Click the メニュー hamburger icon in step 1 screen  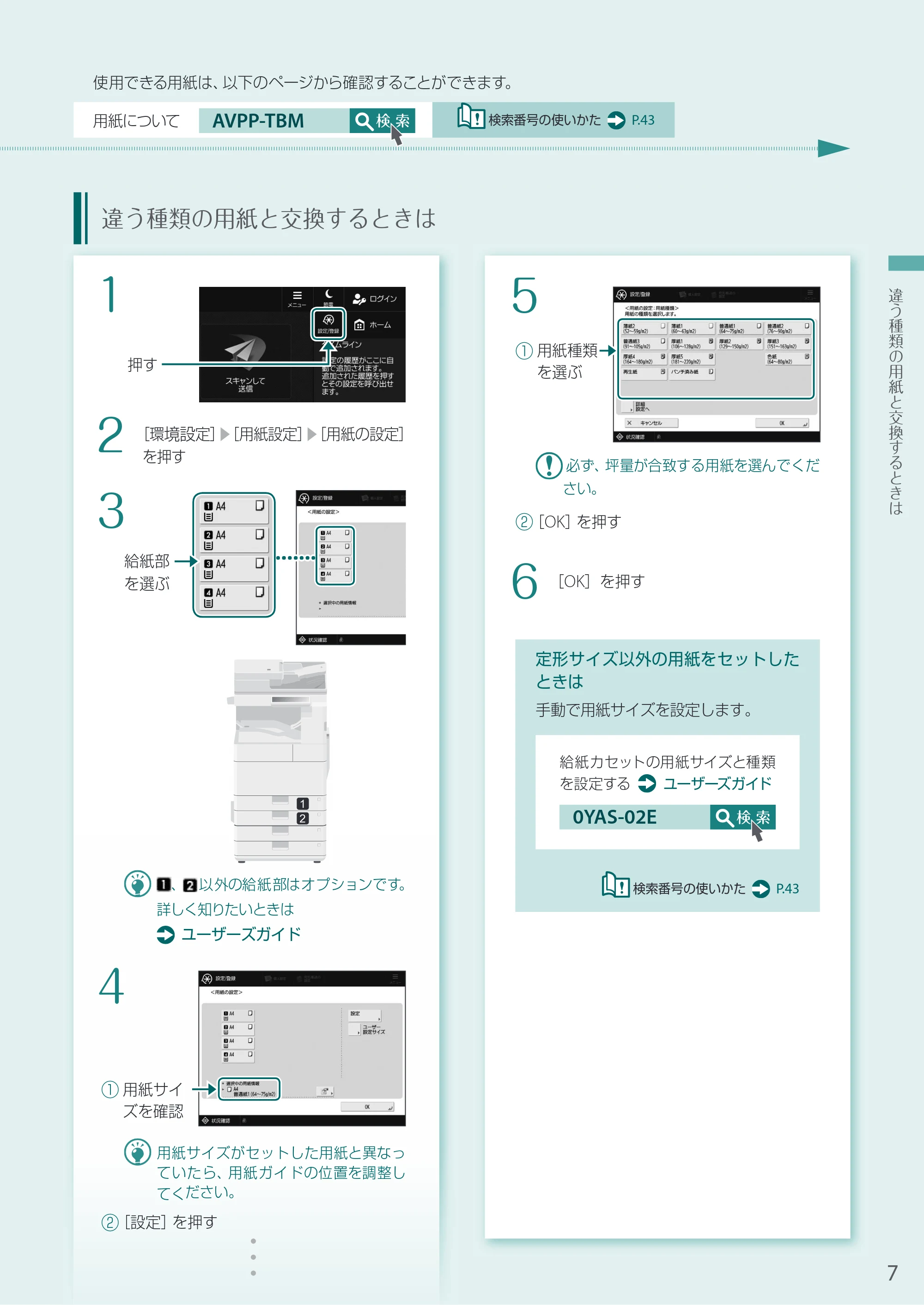[297, 299]
